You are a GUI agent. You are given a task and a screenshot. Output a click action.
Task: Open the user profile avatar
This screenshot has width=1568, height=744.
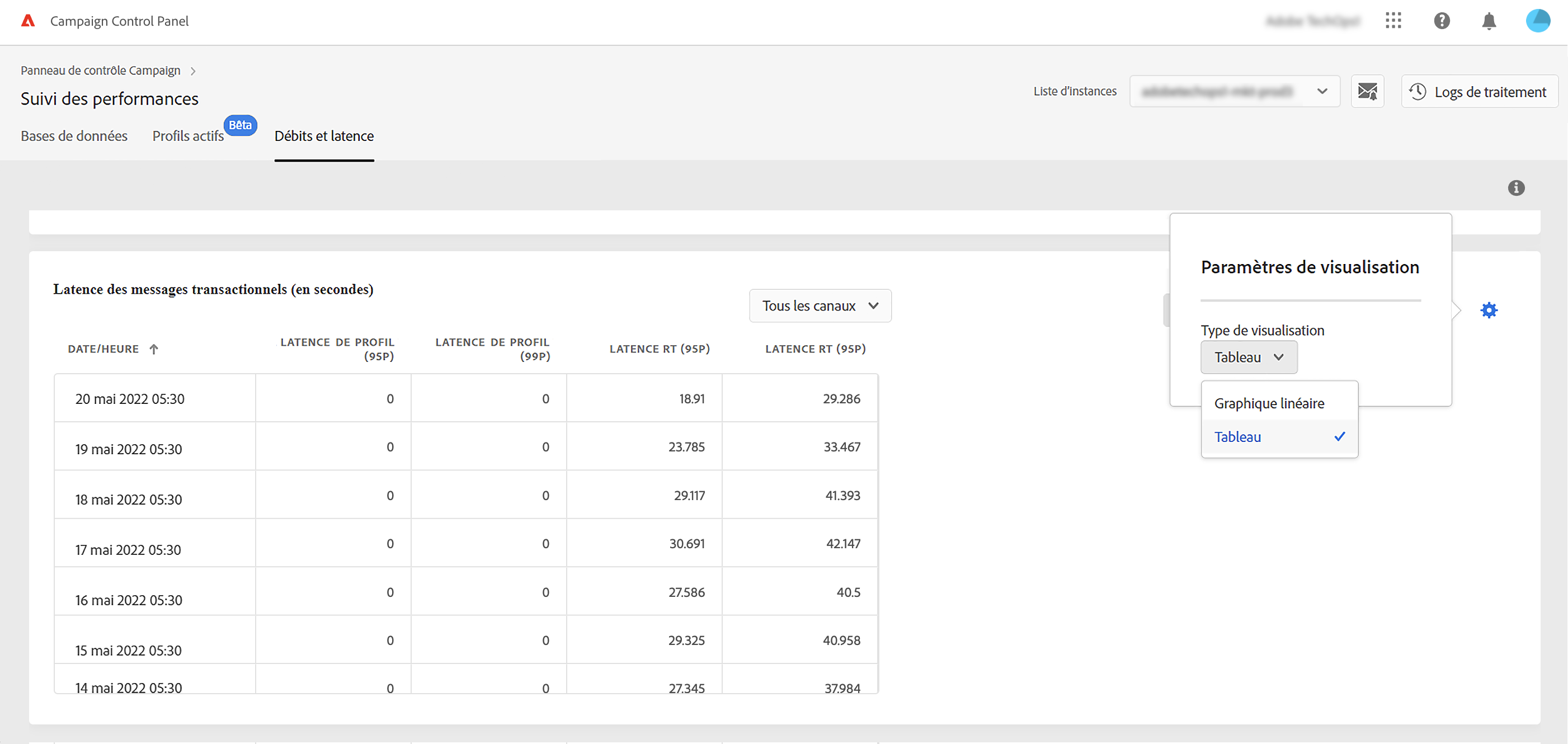coord(1538,21)
